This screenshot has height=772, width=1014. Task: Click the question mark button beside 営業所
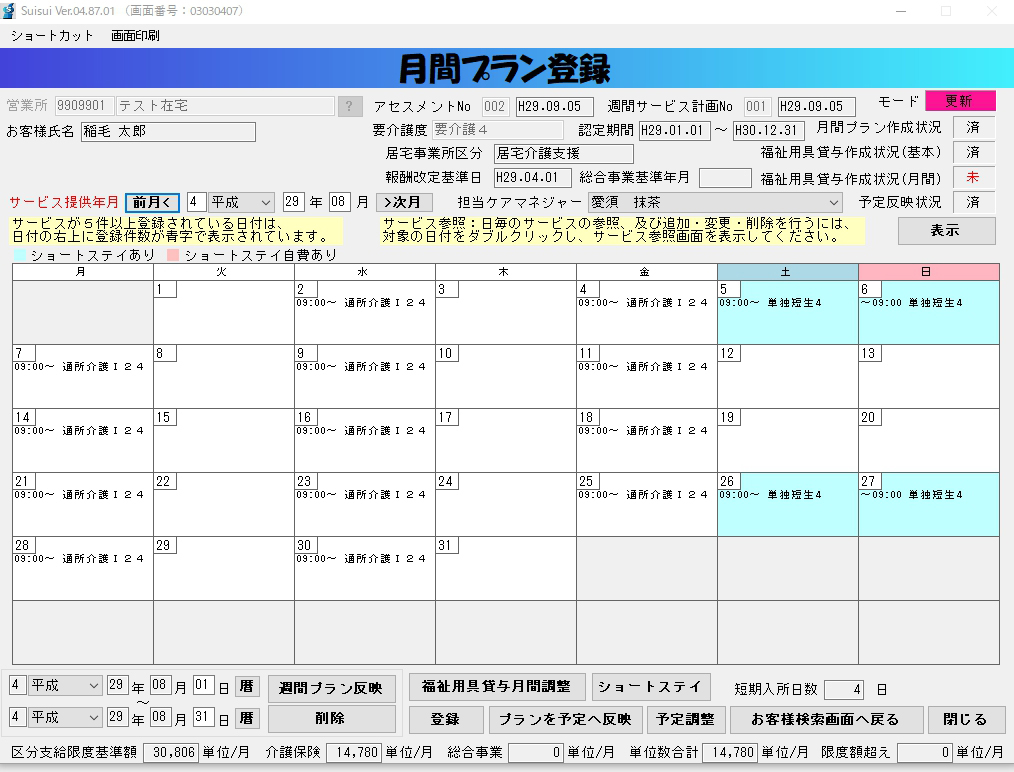pos(349,106)
